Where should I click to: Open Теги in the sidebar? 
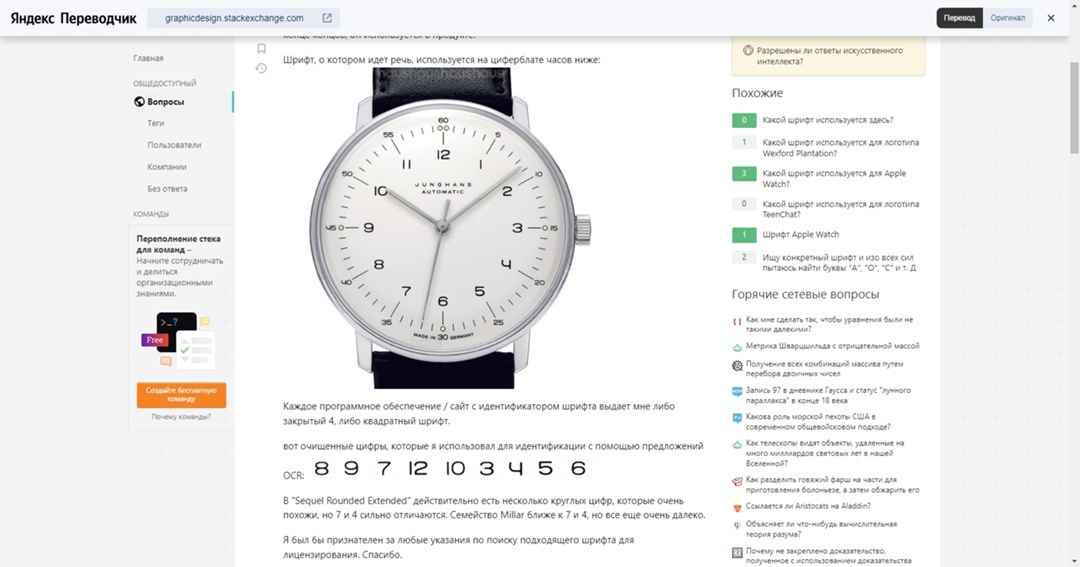(x=156, y=123)
